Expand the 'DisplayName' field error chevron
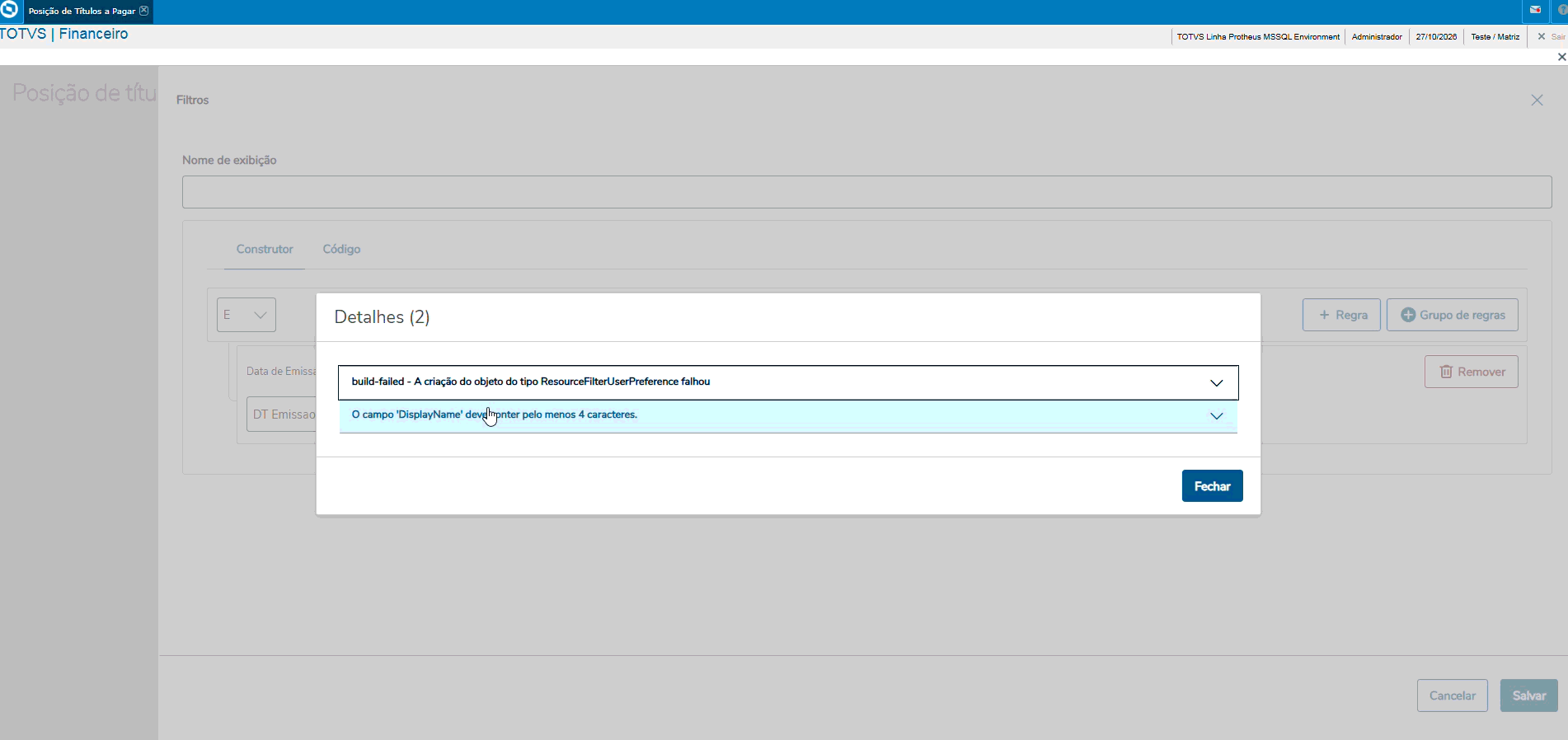The width and height of the screenshot is (1568, 740). tap(1216, 415)
